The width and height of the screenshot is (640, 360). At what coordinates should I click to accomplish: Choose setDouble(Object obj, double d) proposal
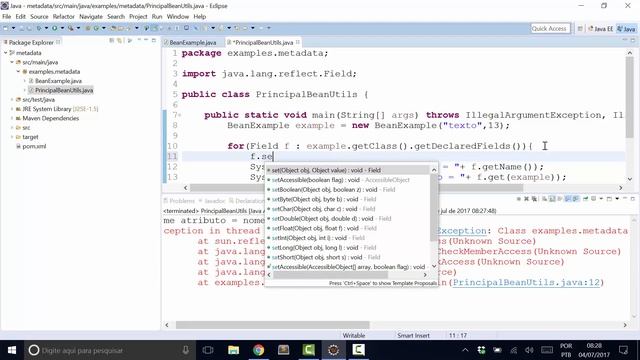(348, 218)
